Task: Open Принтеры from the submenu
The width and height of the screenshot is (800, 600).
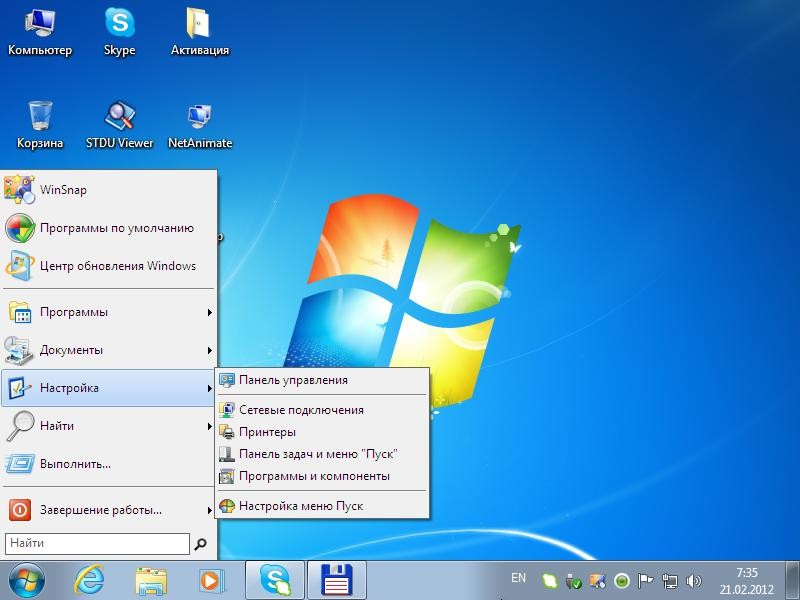Action: click(322, 432)
